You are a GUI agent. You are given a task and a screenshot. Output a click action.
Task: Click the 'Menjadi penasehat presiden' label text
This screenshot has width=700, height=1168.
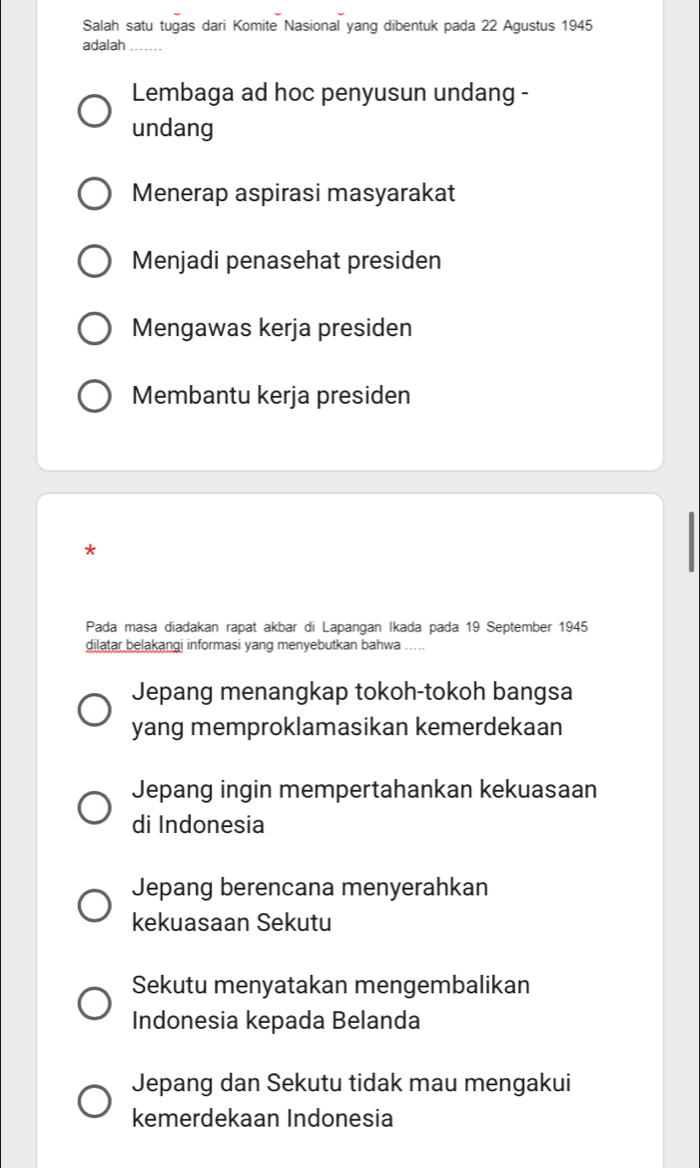point(286,261)
